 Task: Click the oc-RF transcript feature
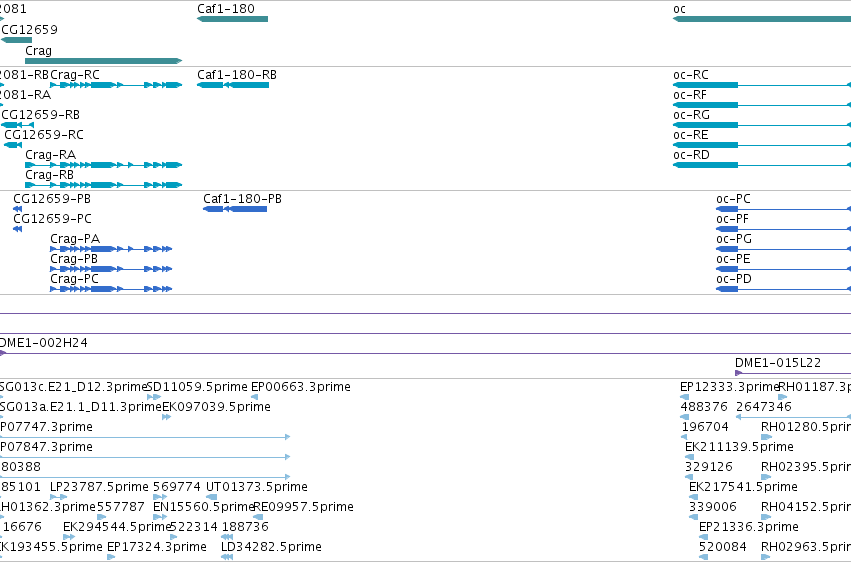coord(762,105)
